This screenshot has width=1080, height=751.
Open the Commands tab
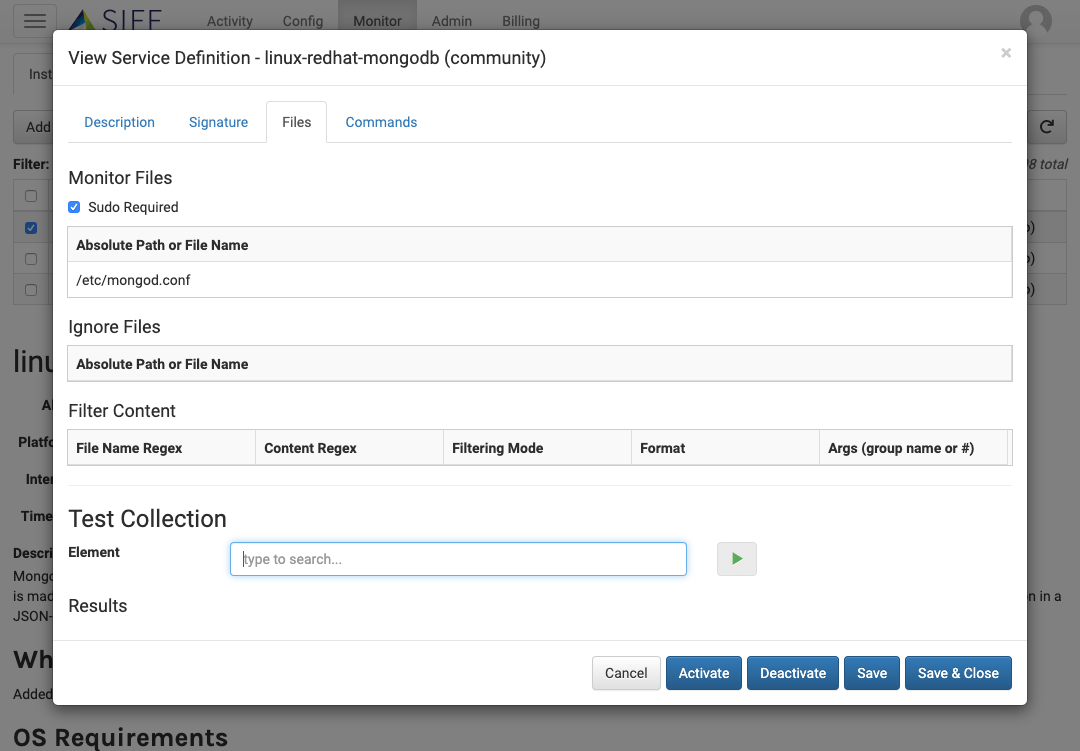(381, 122)
